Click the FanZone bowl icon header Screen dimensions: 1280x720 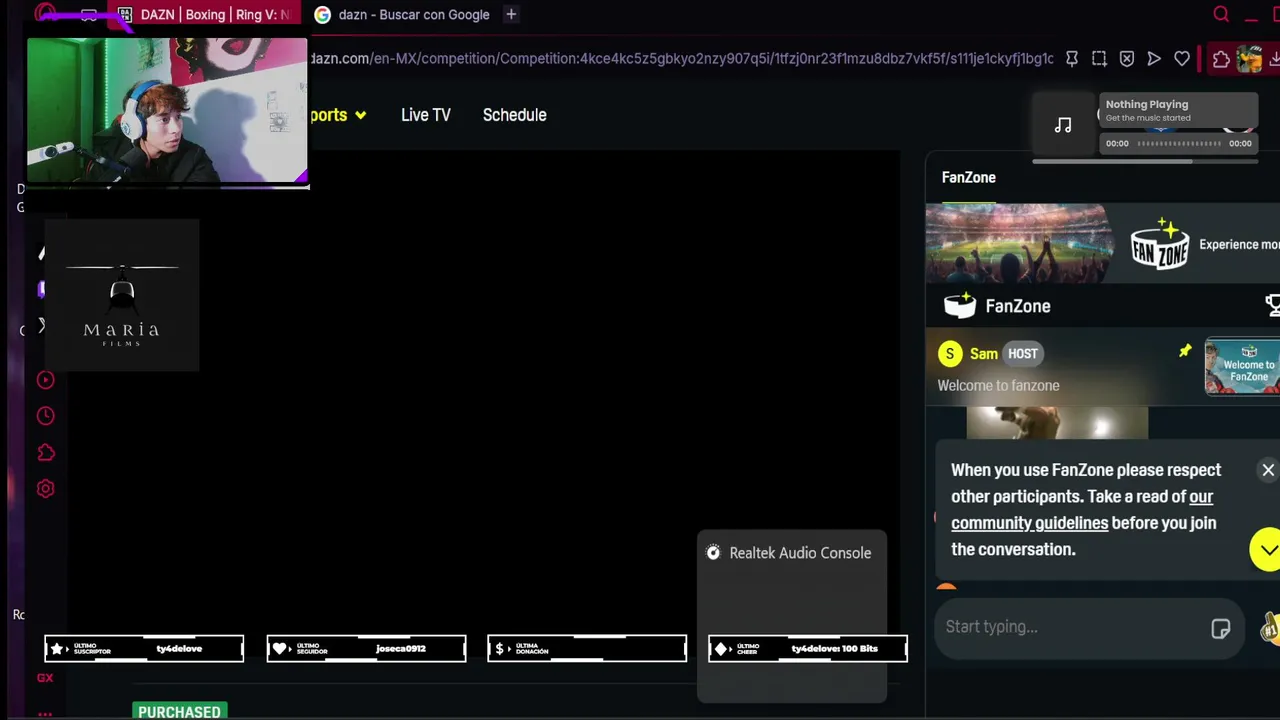(960, 306)
